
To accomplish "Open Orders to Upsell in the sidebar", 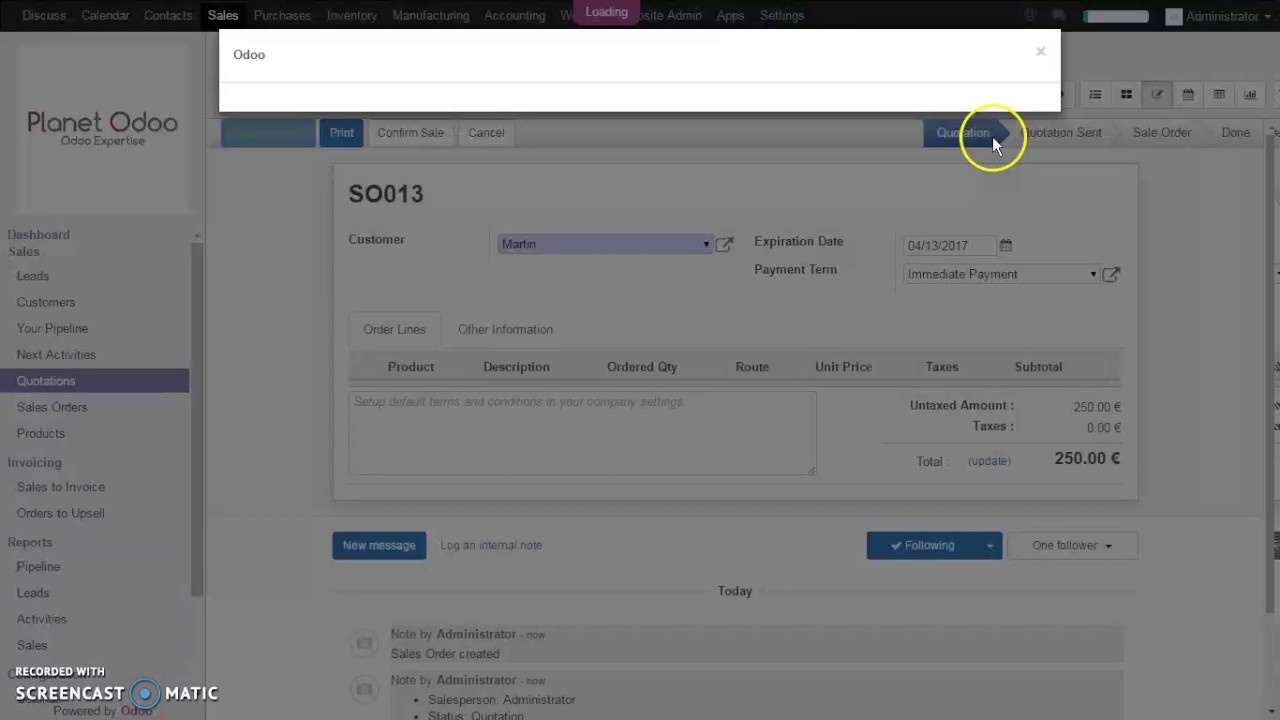I will pyautogui.click(x=60, y=513).
